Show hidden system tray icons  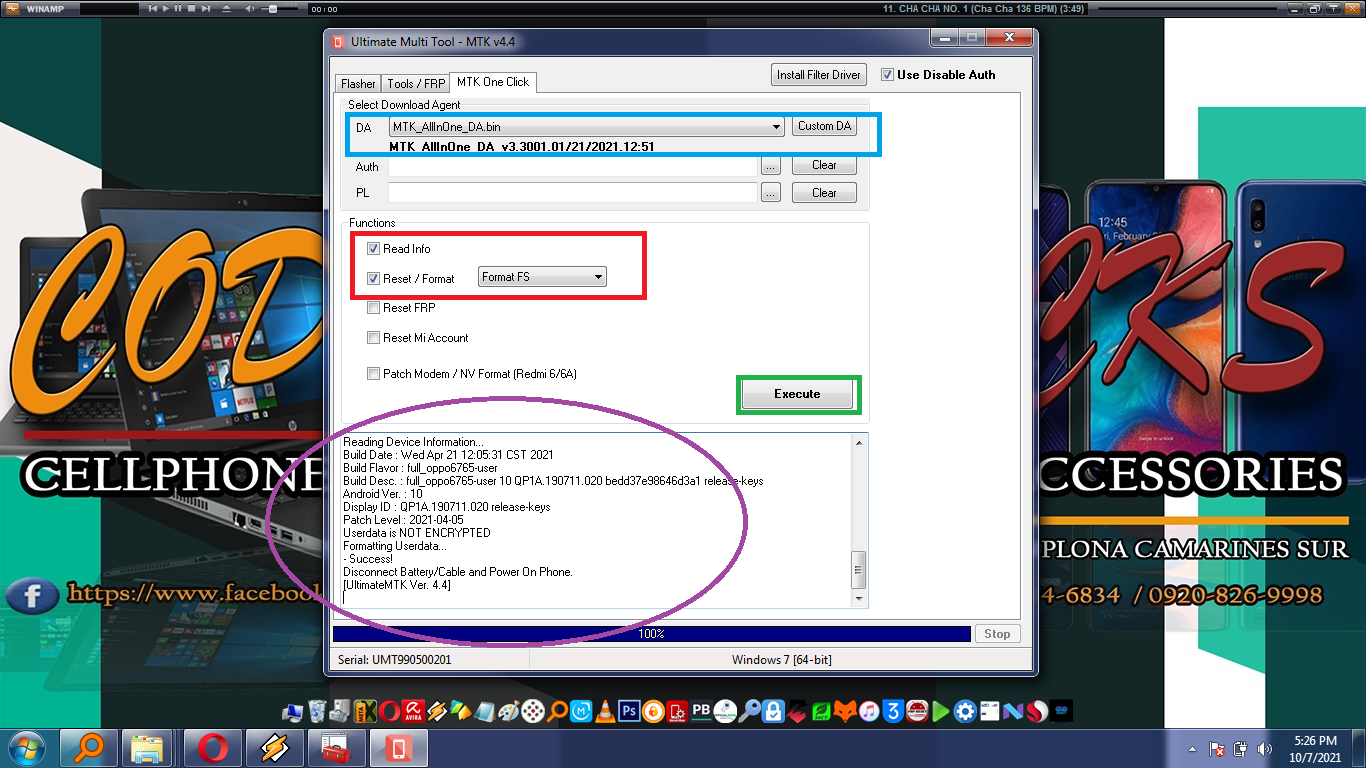(1192, 749)
